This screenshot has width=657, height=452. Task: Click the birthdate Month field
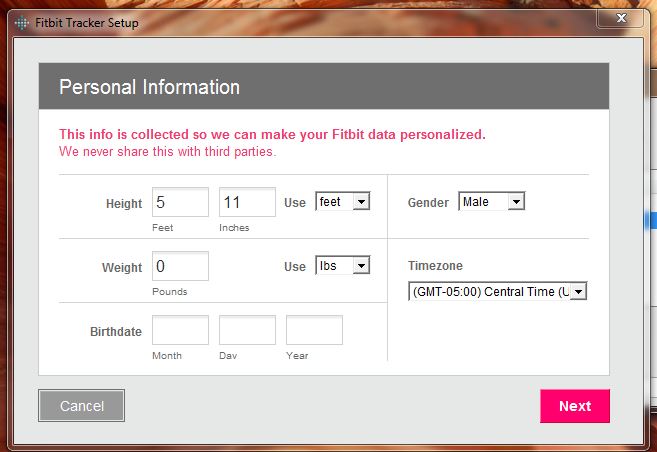pyautogui.click(x=180, y=330)
